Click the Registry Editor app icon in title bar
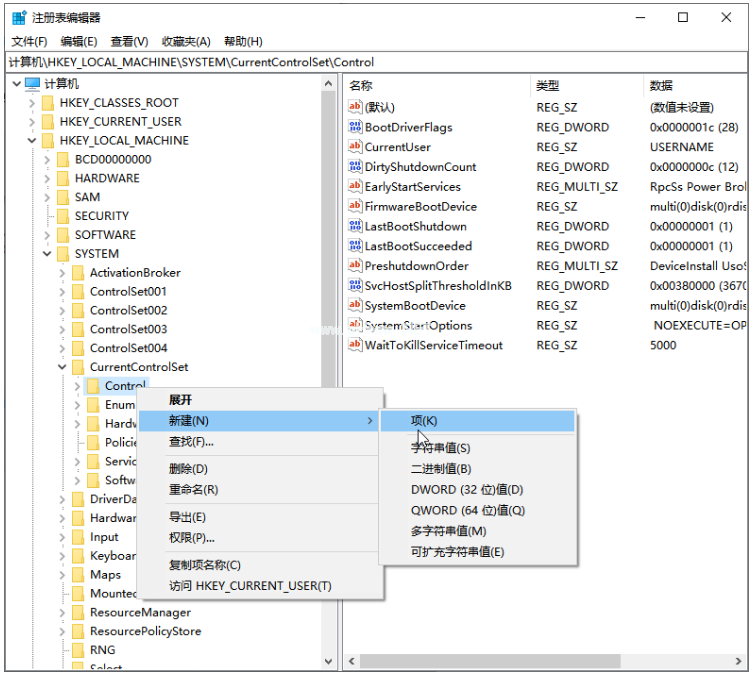This screenshot has height=676, width=753. pyautogui.click(x=18, y=18)
